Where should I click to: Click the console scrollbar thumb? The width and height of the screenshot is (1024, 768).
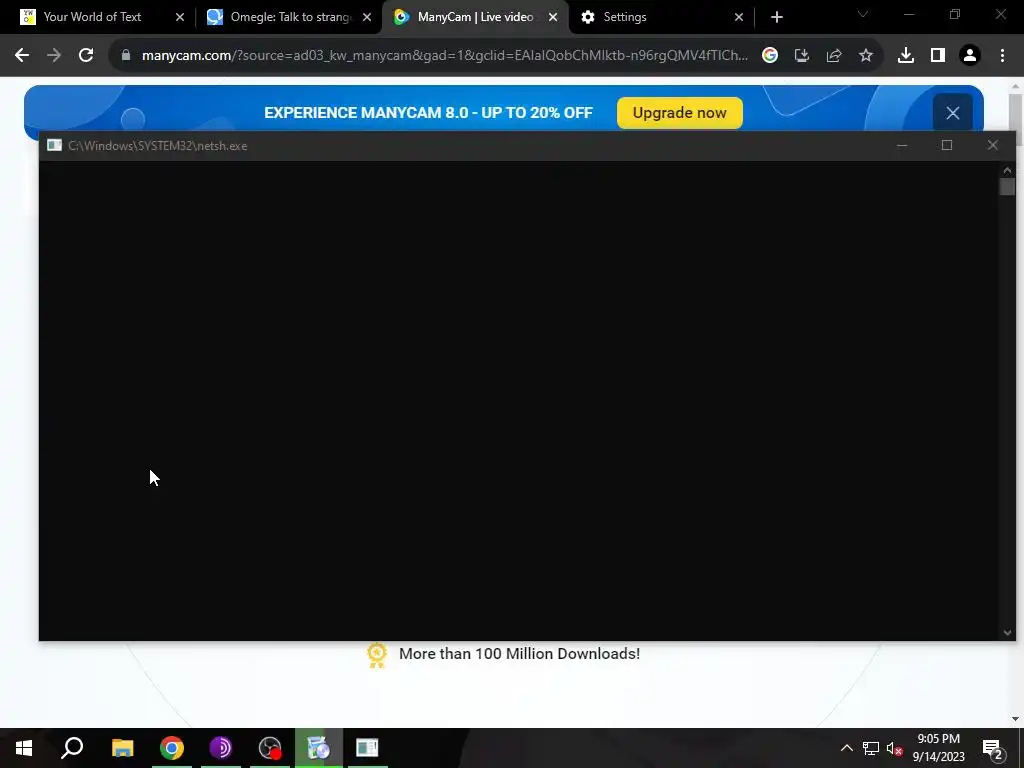tap(1007, 187)
